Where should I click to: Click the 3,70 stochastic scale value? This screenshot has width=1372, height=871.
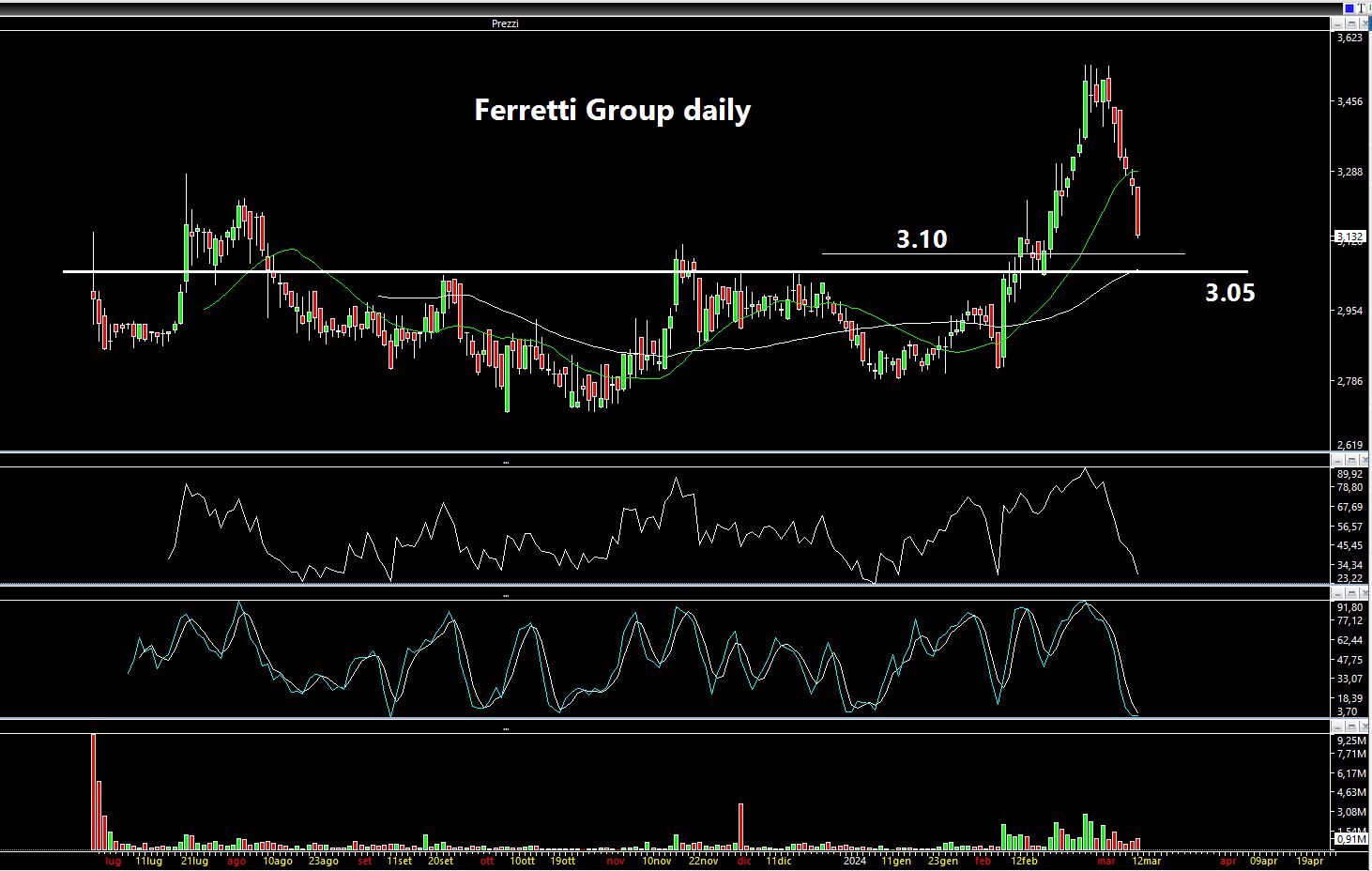click(x=1347, y=712)
